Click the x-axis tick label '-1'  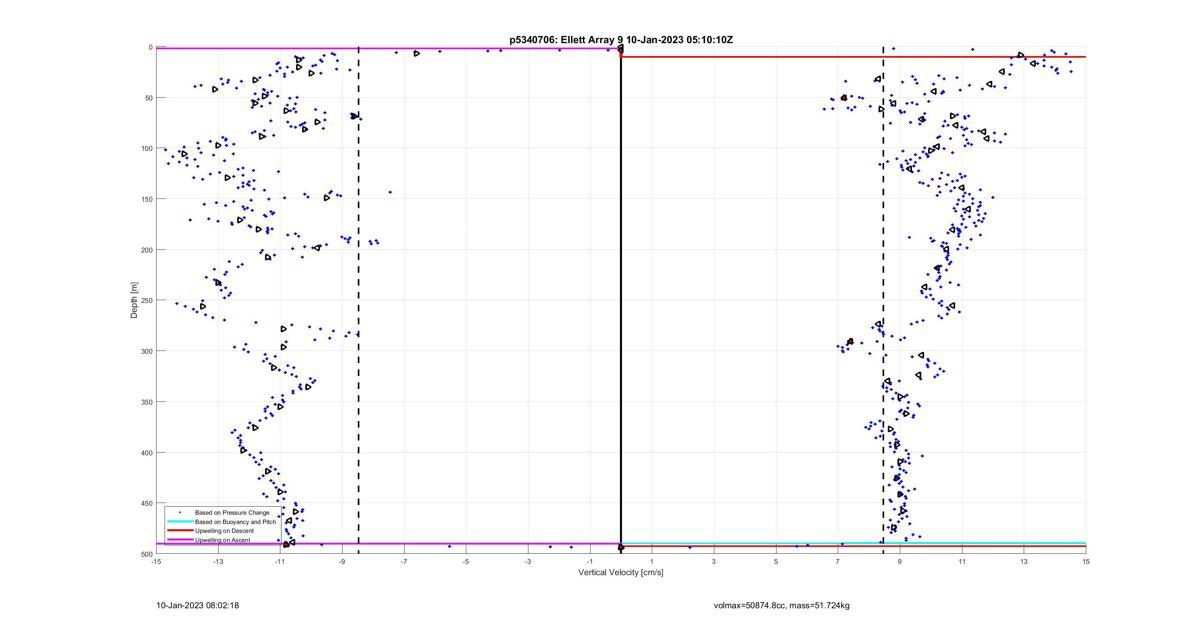click(590, 561)
